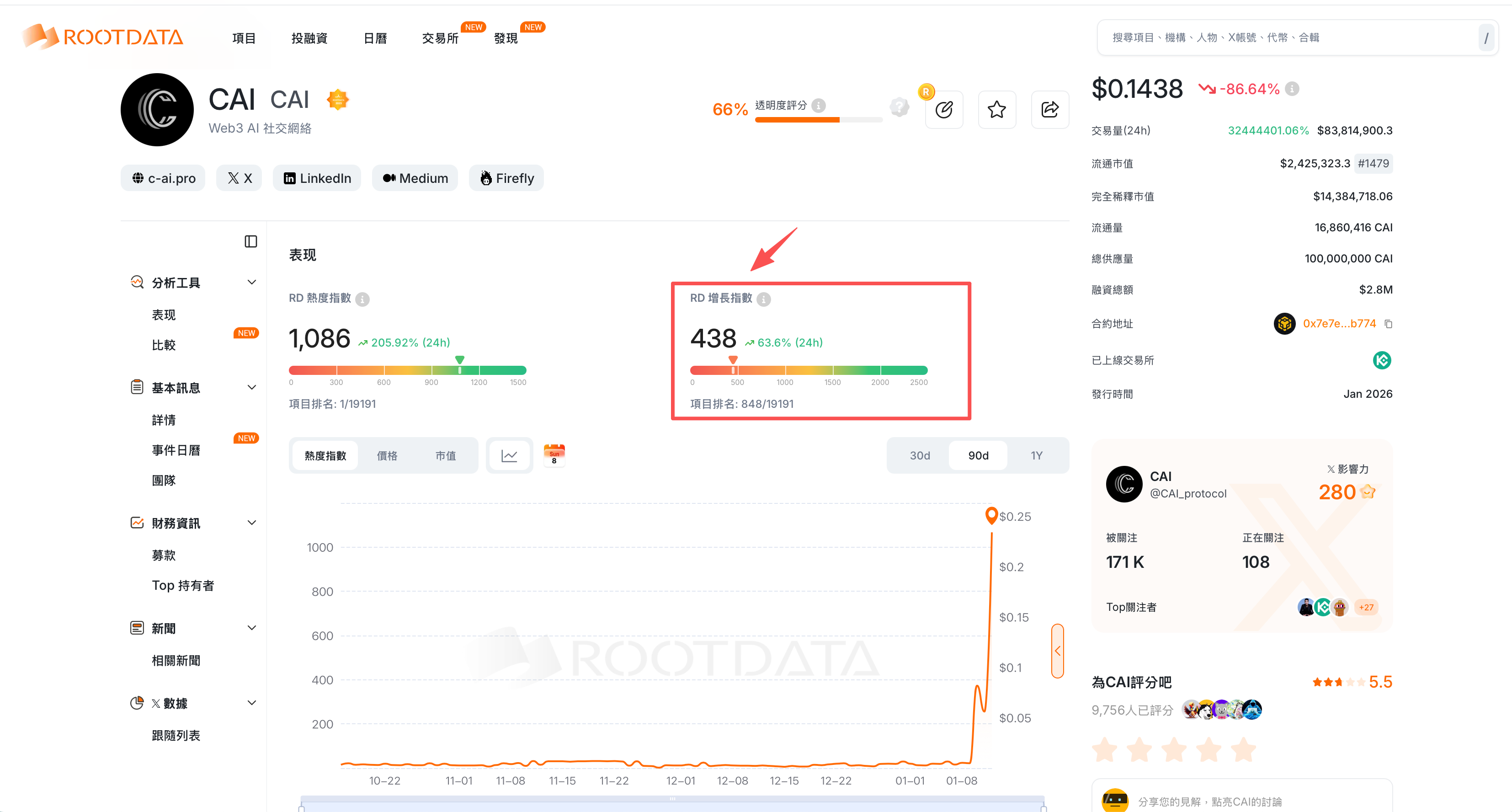Select the 1Y time range

pos(1036,456)
